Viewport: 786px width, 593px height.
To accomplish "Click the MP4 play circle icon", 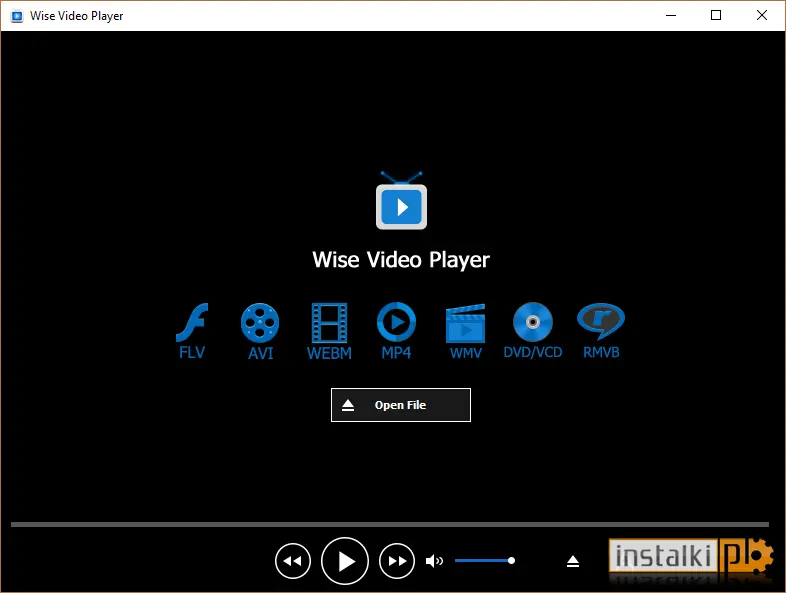I will pos(396,322).
